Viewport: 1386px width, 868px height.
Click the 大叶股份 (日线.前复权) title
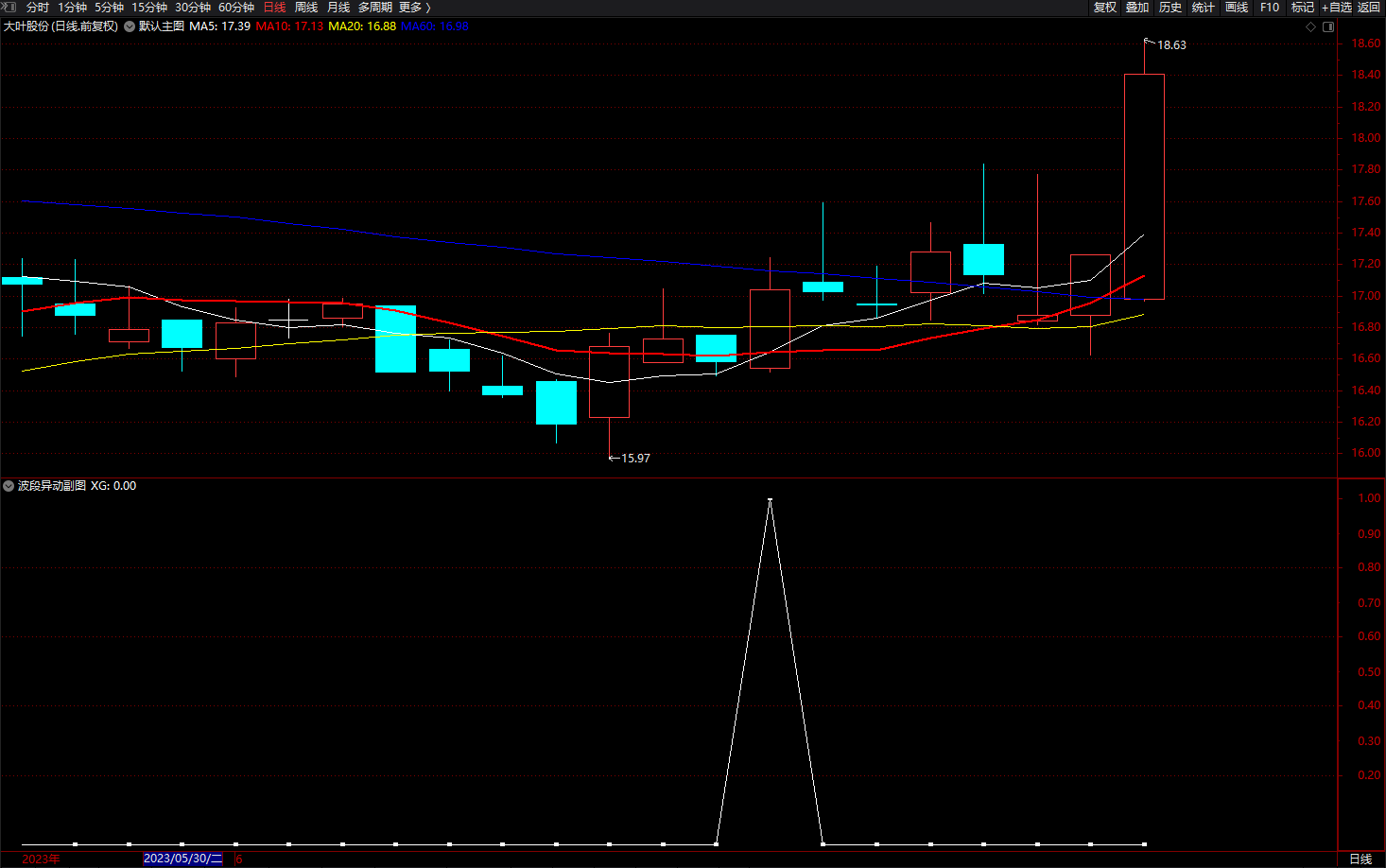point(61,26)
